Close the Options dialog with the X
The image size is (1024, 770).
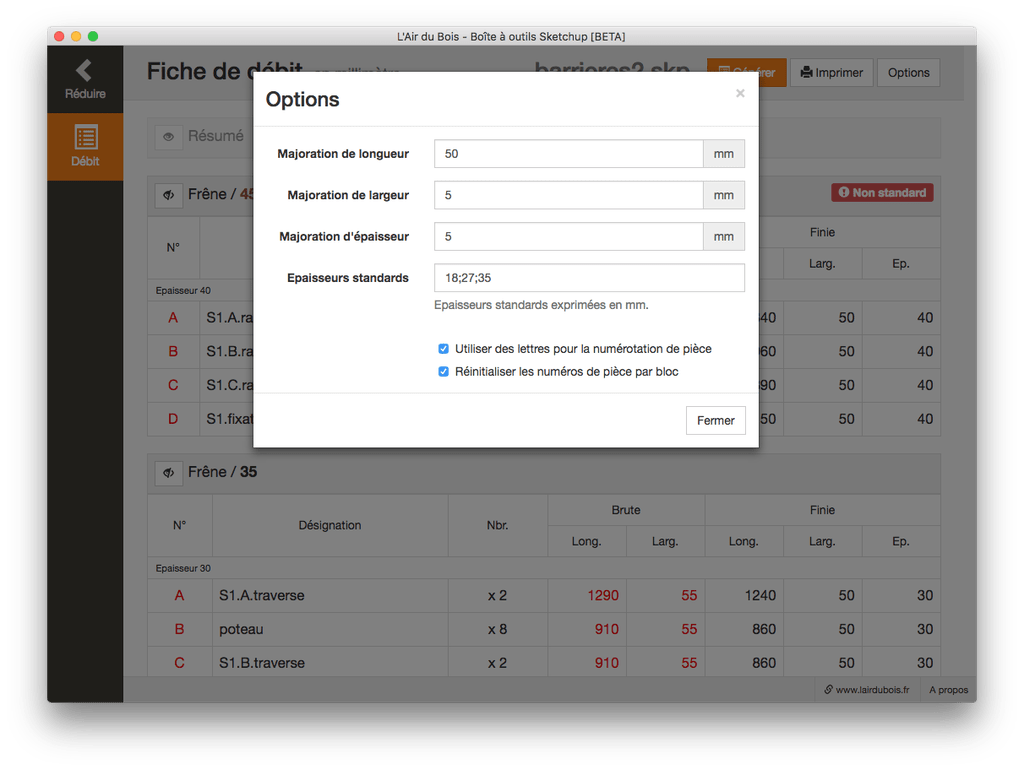740,93
